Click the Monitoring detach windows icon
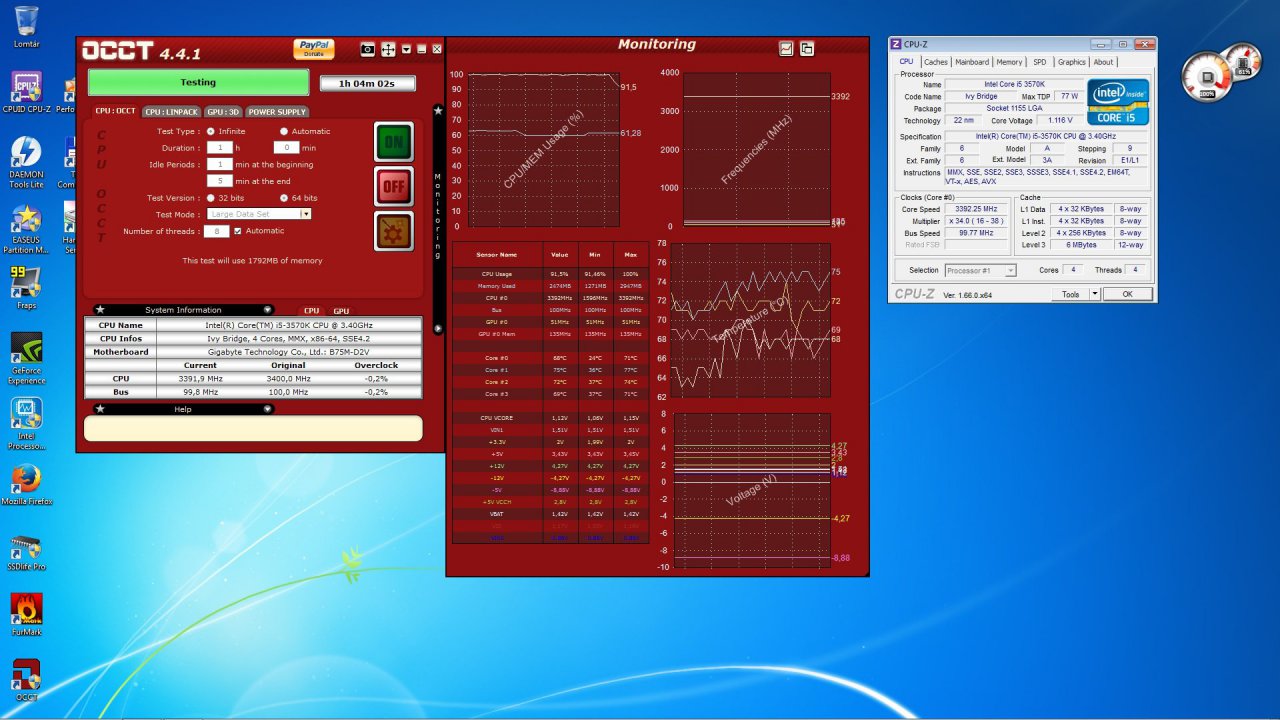 [807, 48]
